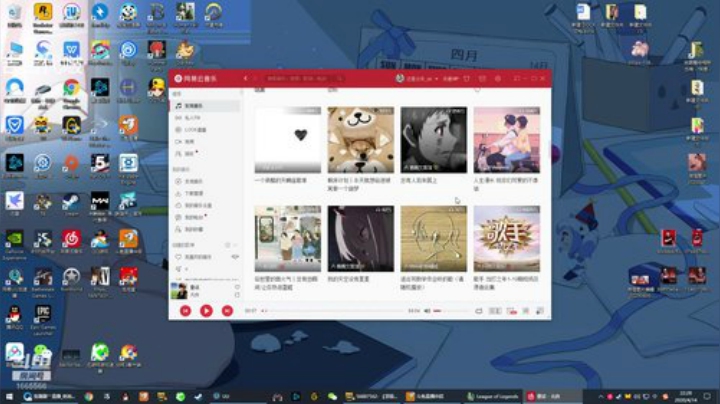
Task: Like the current song with heart icon
Action: (237, 287)
